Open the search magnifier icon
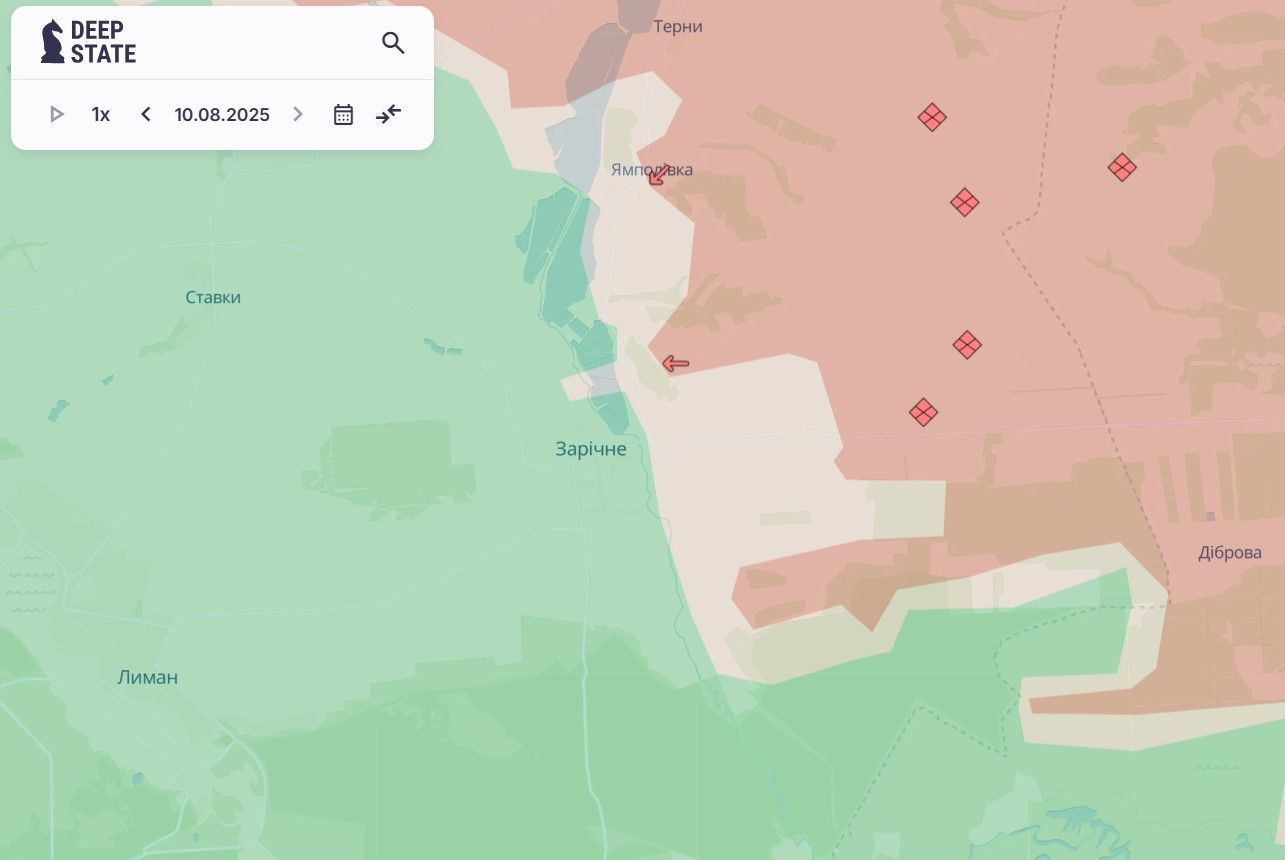 tap(393, 43)
